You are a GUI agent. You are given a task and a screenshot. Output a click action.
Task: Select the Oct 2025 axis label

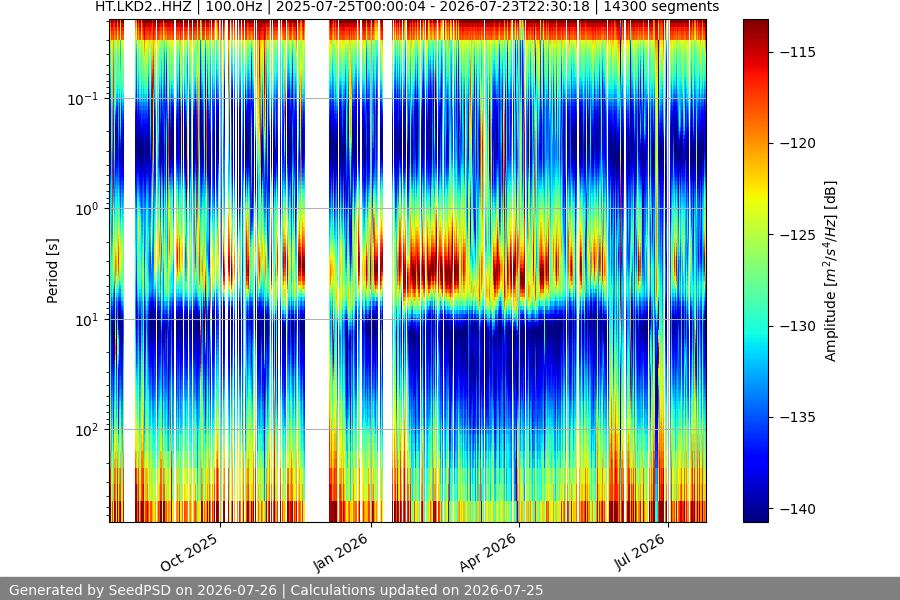[189, 552]
